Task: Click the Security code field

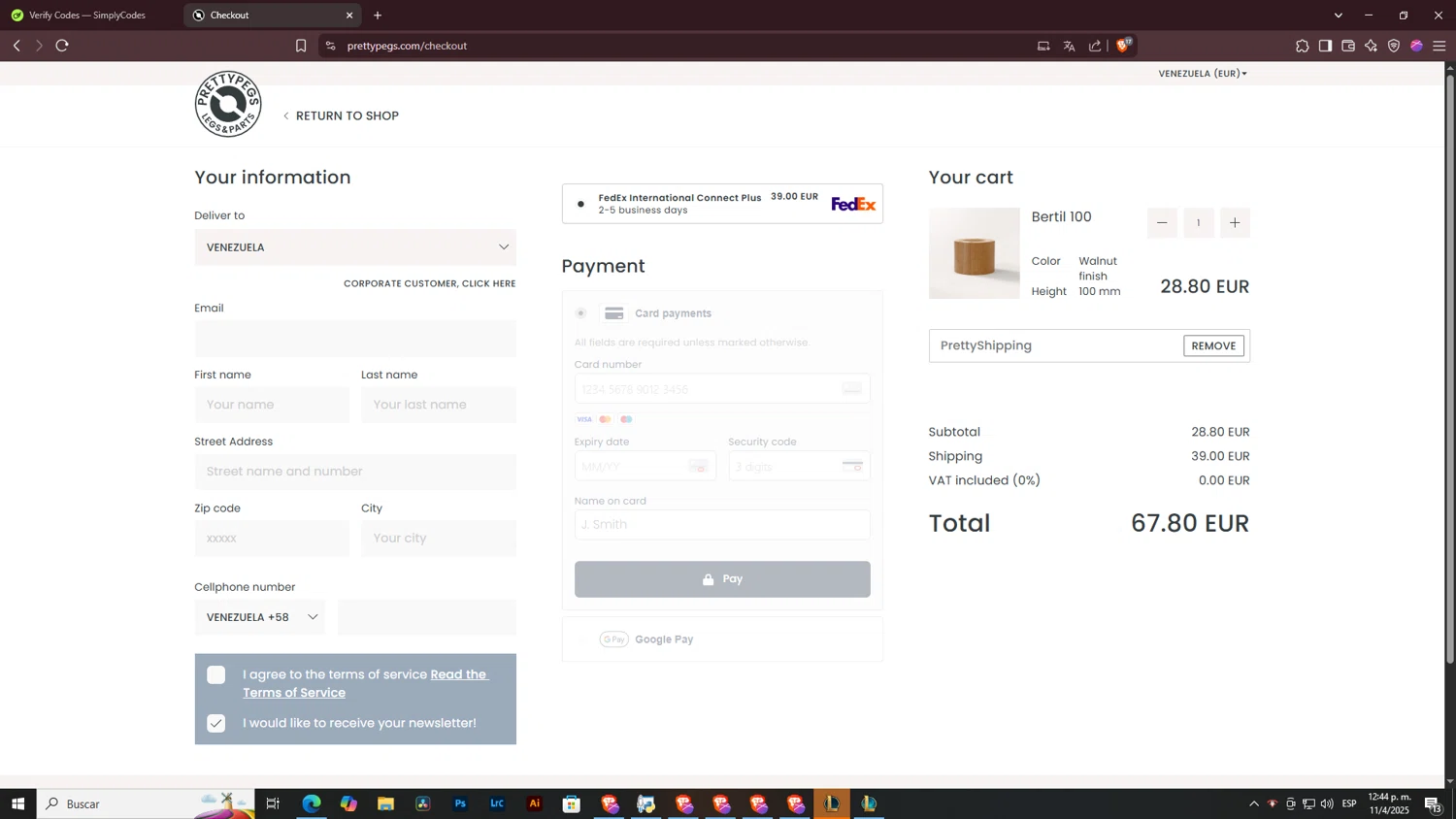Action: 800,467
